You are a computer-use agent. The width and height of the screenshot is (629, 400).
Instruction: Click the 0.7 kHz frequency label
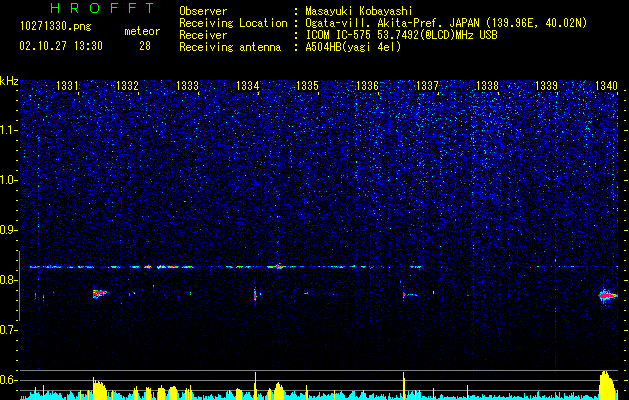8,330
